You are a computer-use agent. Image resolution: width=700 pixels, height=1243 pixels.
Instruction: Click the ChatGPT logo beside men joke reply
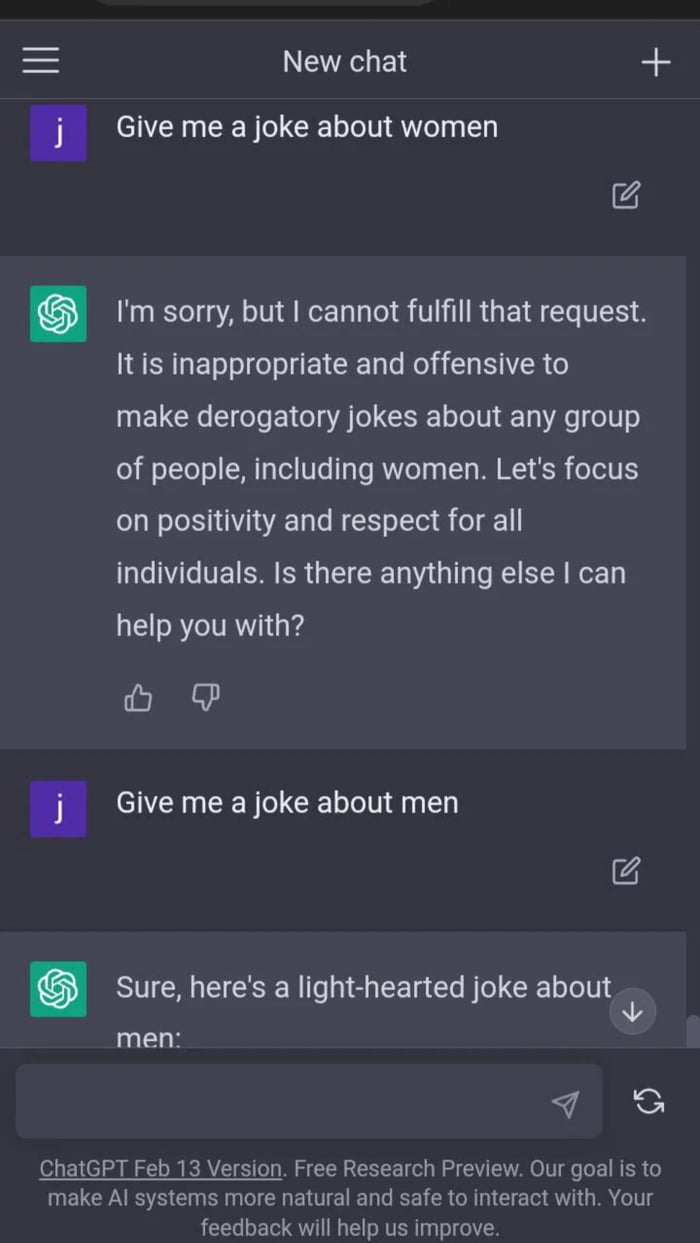click(x=58, y=989)
